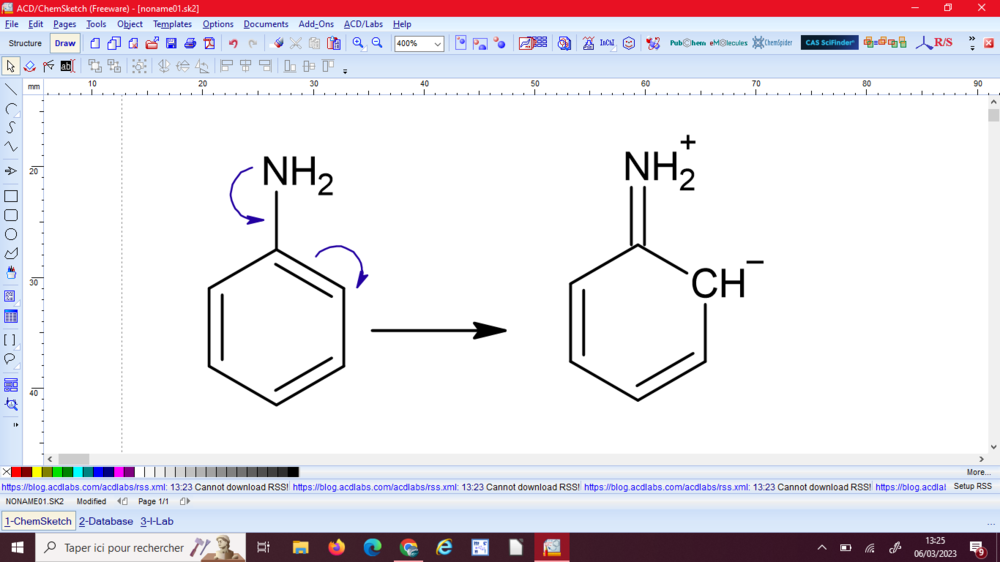
Task: Expand the toolbar overflow chevron
Action: click(x=971, y=44)
